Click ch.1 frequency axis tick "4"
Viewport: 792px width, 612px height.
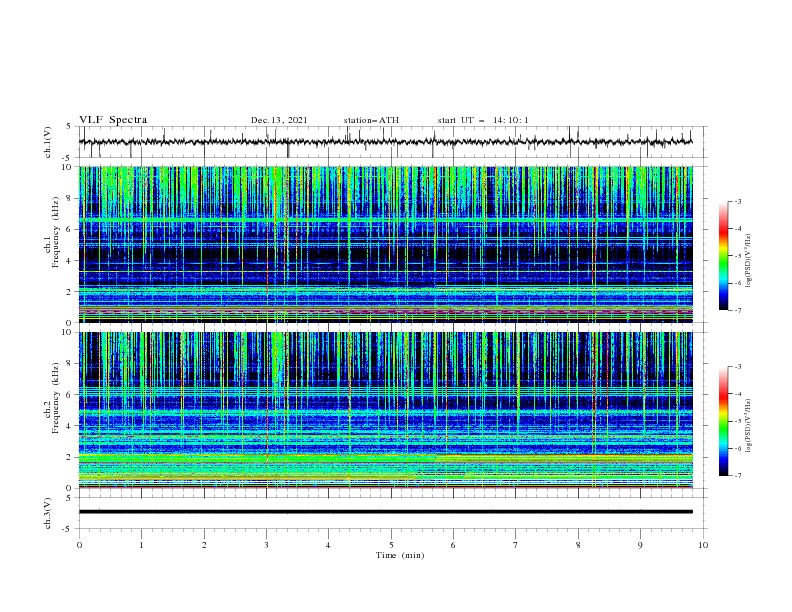[x=70, y=261]
